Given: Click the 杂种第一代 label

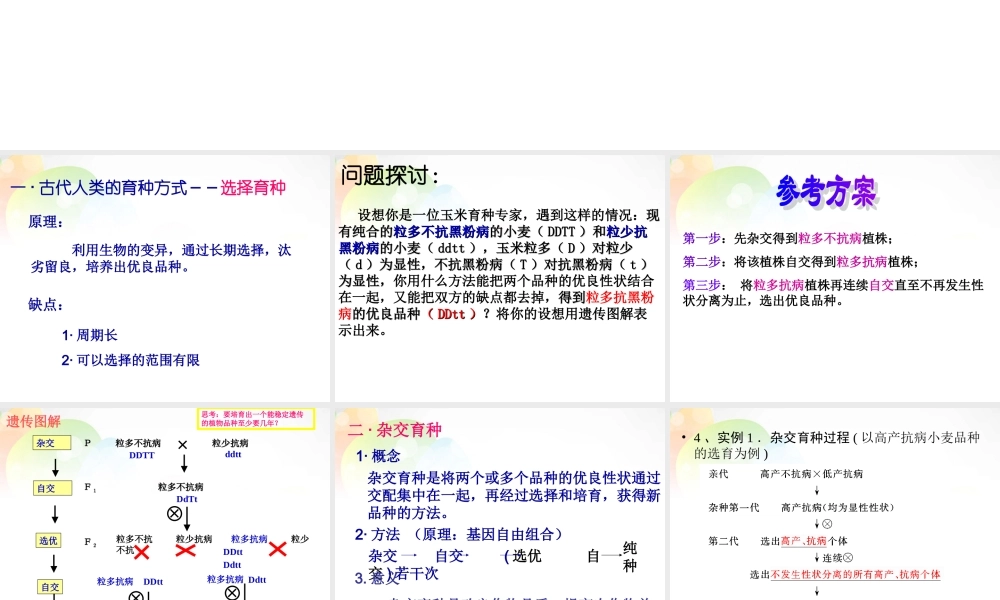Looking at the screenshot, I should click(733, 508).
